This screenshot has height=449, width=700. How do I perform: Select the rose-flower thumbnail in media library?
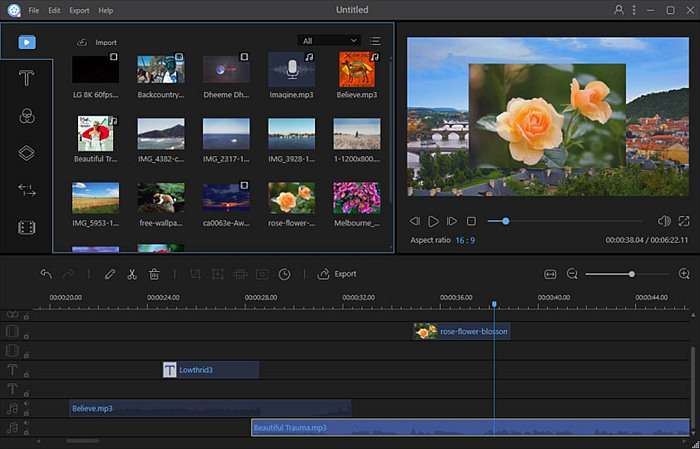tap(291, 198)
